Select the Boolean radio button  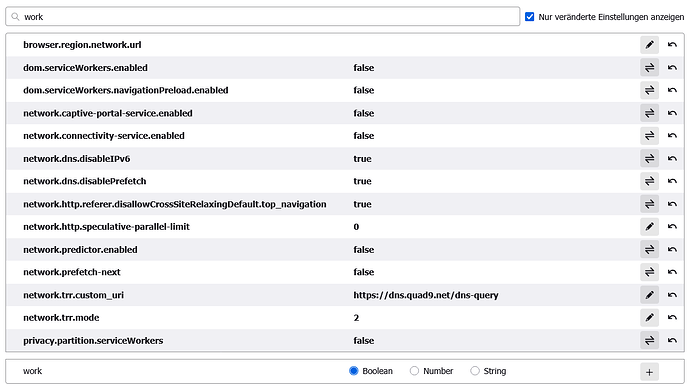click(353, 371)
